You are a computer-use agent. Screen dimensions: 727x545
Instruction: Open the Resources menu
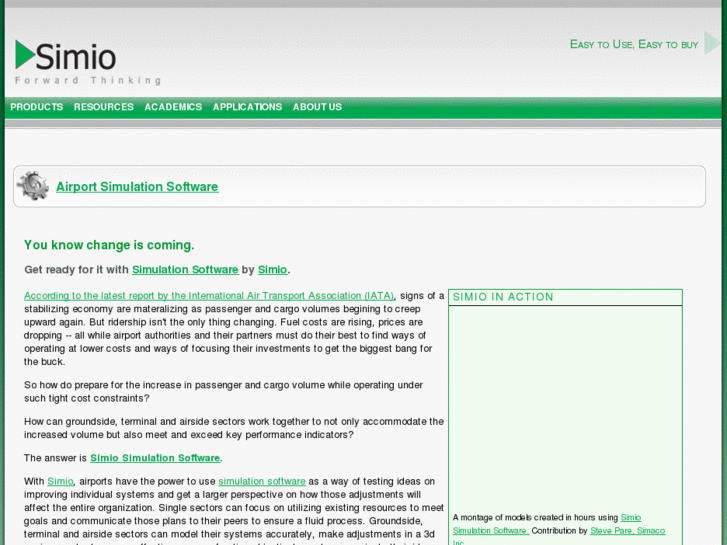[x=104, y=107]
